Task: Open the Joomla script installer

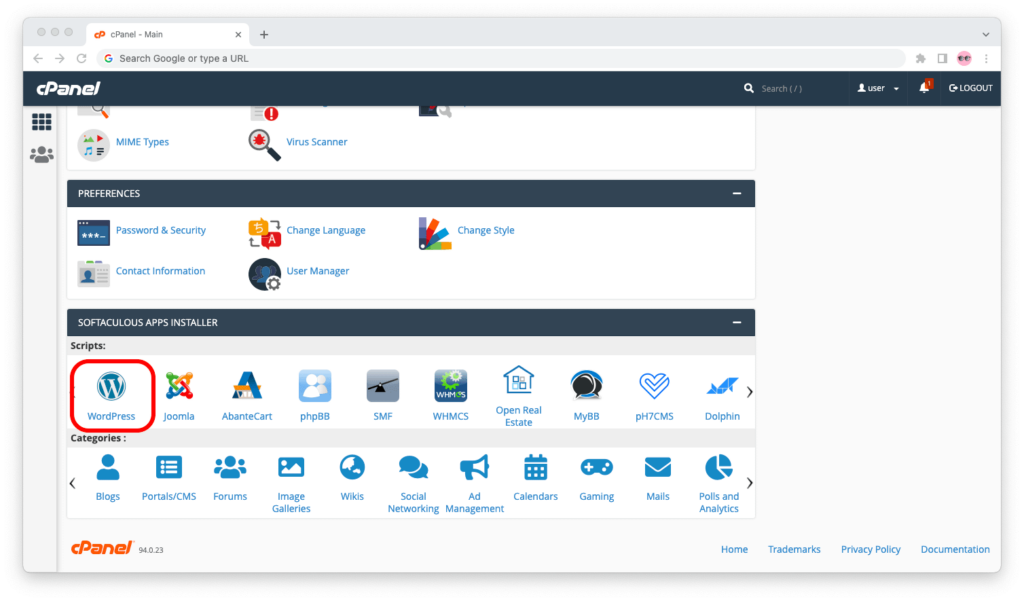Action: (x=179, y=395)
